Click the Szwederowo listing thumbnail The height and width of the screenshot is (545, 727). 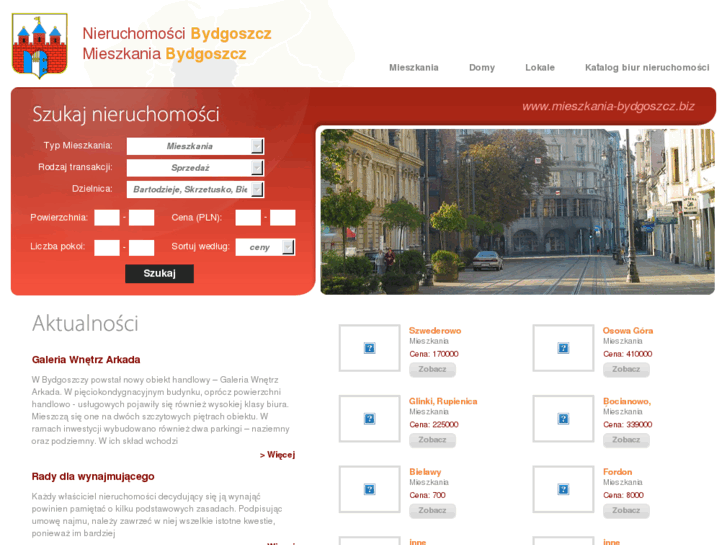point(370,348)
